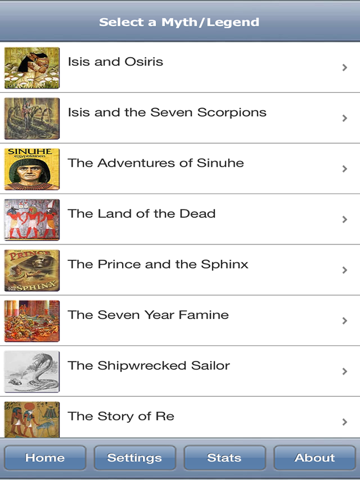Open chevron for The Seven Year Famine
The width and height of the screenshot is (360, 480).
click(x=345, y=321)
